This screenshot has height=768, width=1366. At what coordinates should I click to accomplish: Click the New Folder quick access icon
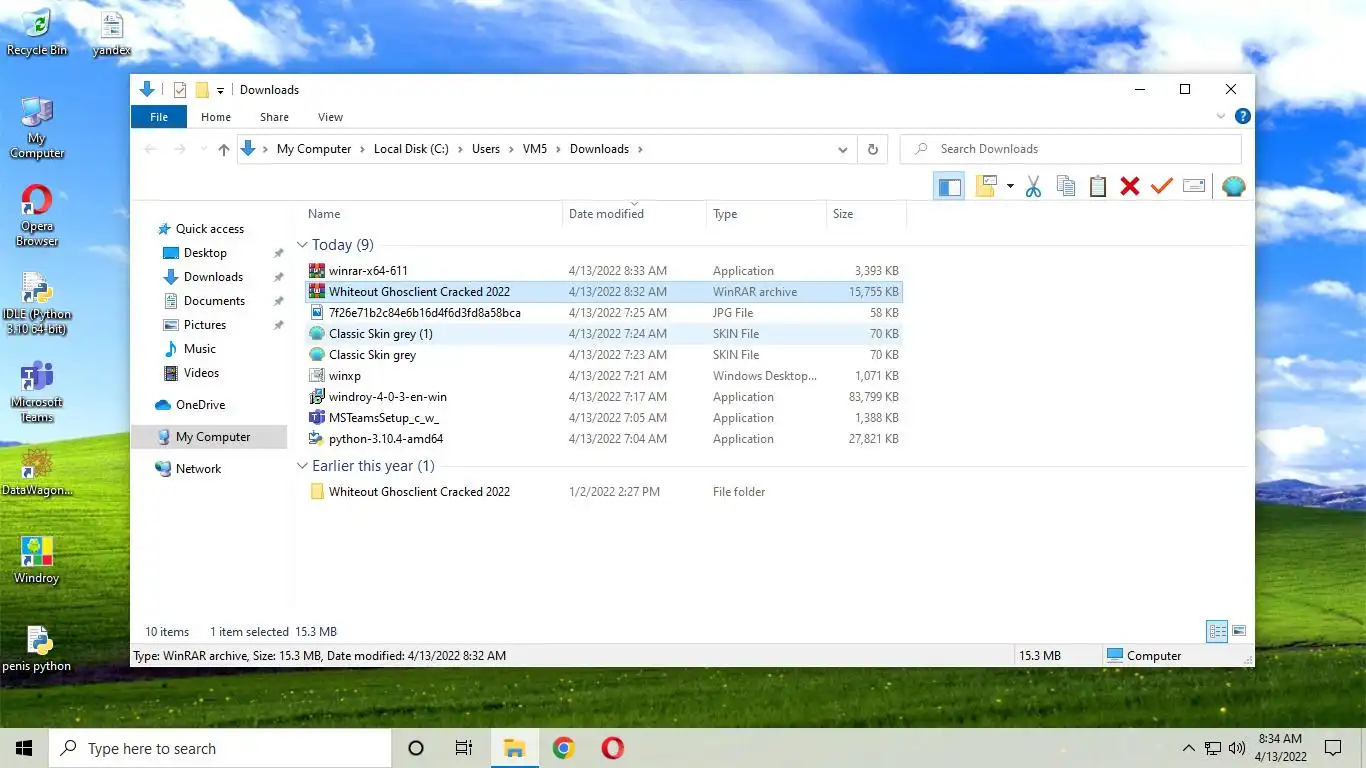pos(201,90)
